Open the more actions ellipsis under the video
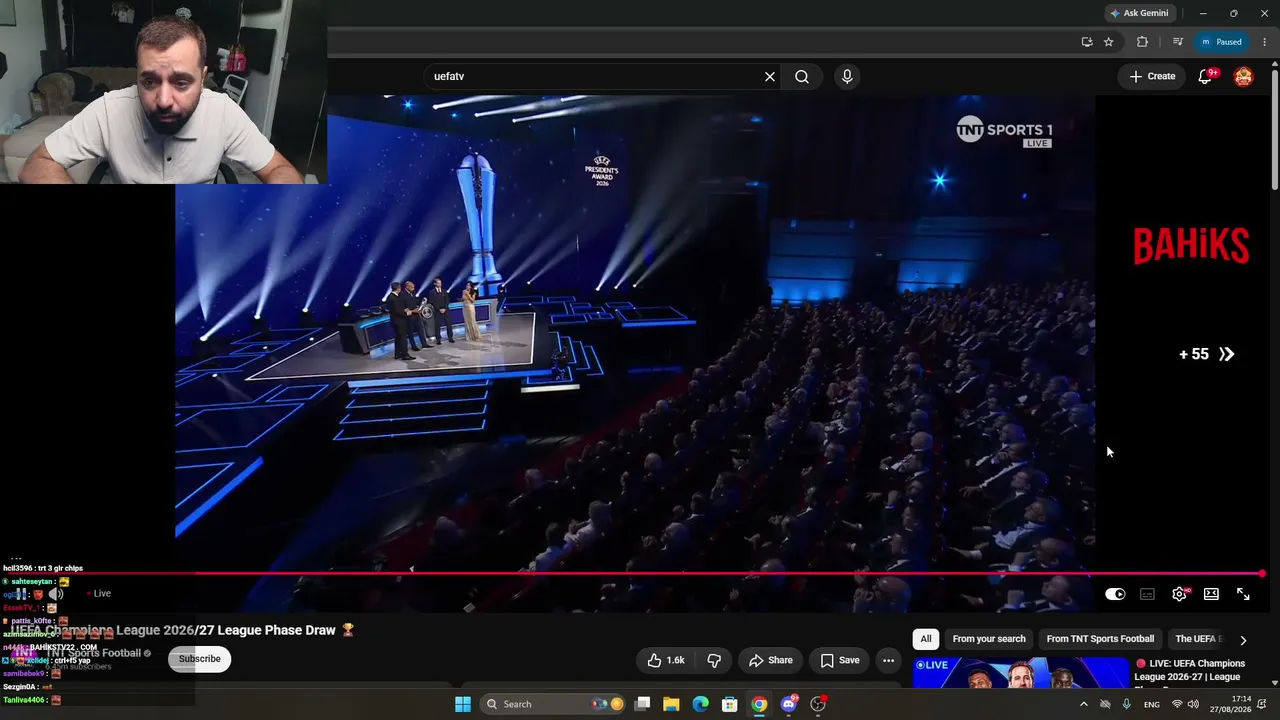Screen dimensions: 1280x720 [x=888, y=660]
